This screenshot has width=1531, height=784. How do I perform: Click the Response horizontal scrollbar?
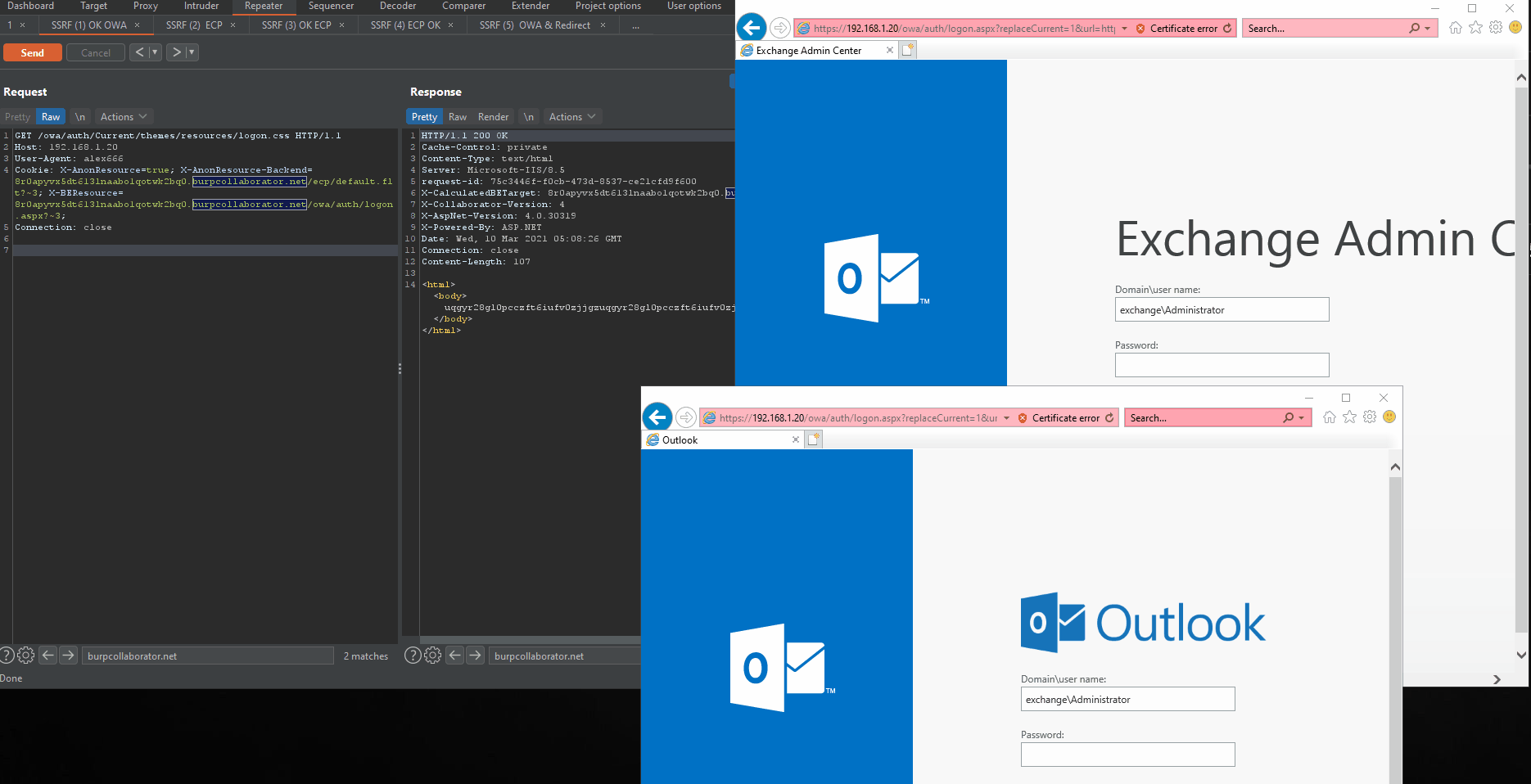[x=530, y=640]
